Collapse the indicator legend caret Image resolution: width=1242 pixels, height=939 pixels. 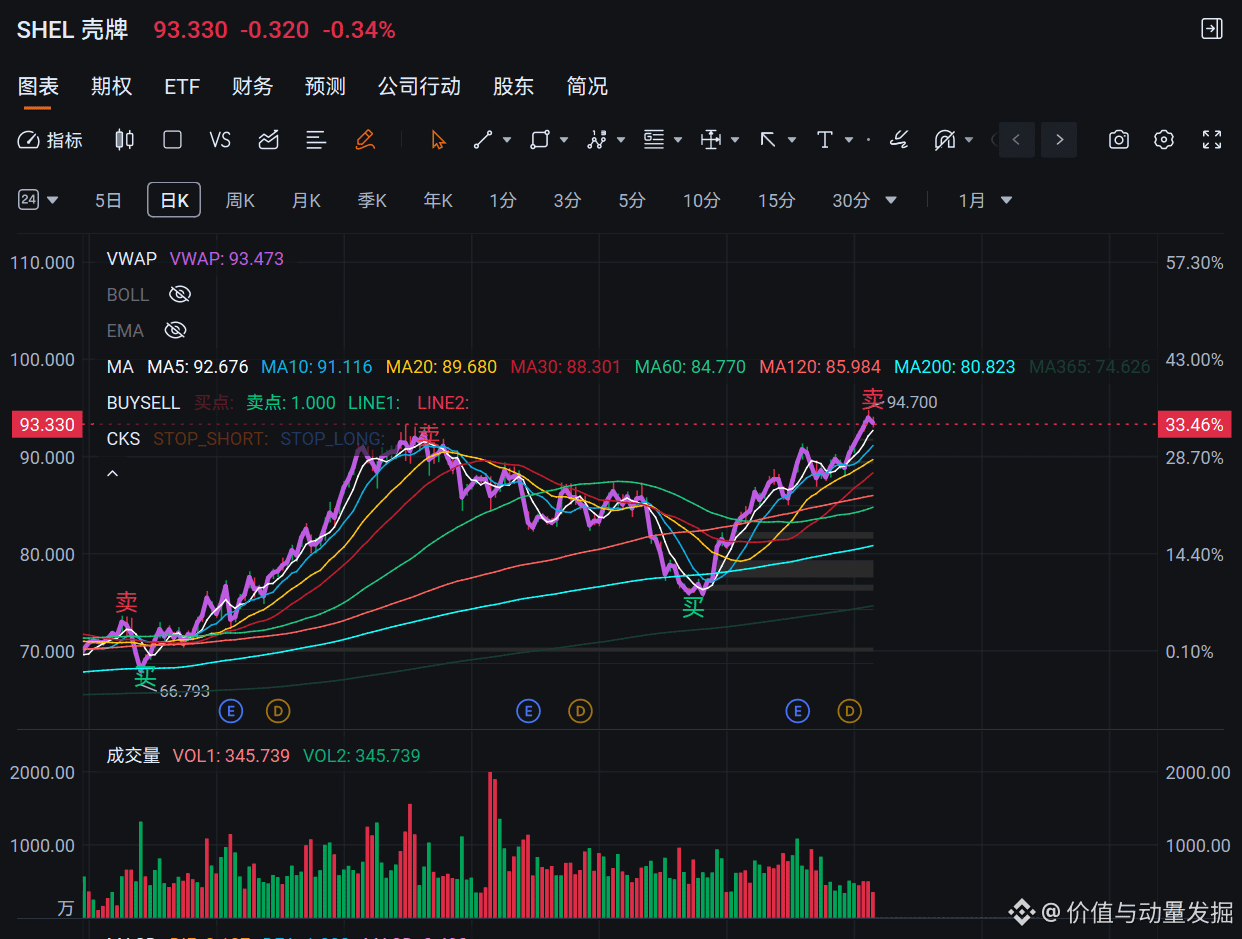click(x=112, y=473)
